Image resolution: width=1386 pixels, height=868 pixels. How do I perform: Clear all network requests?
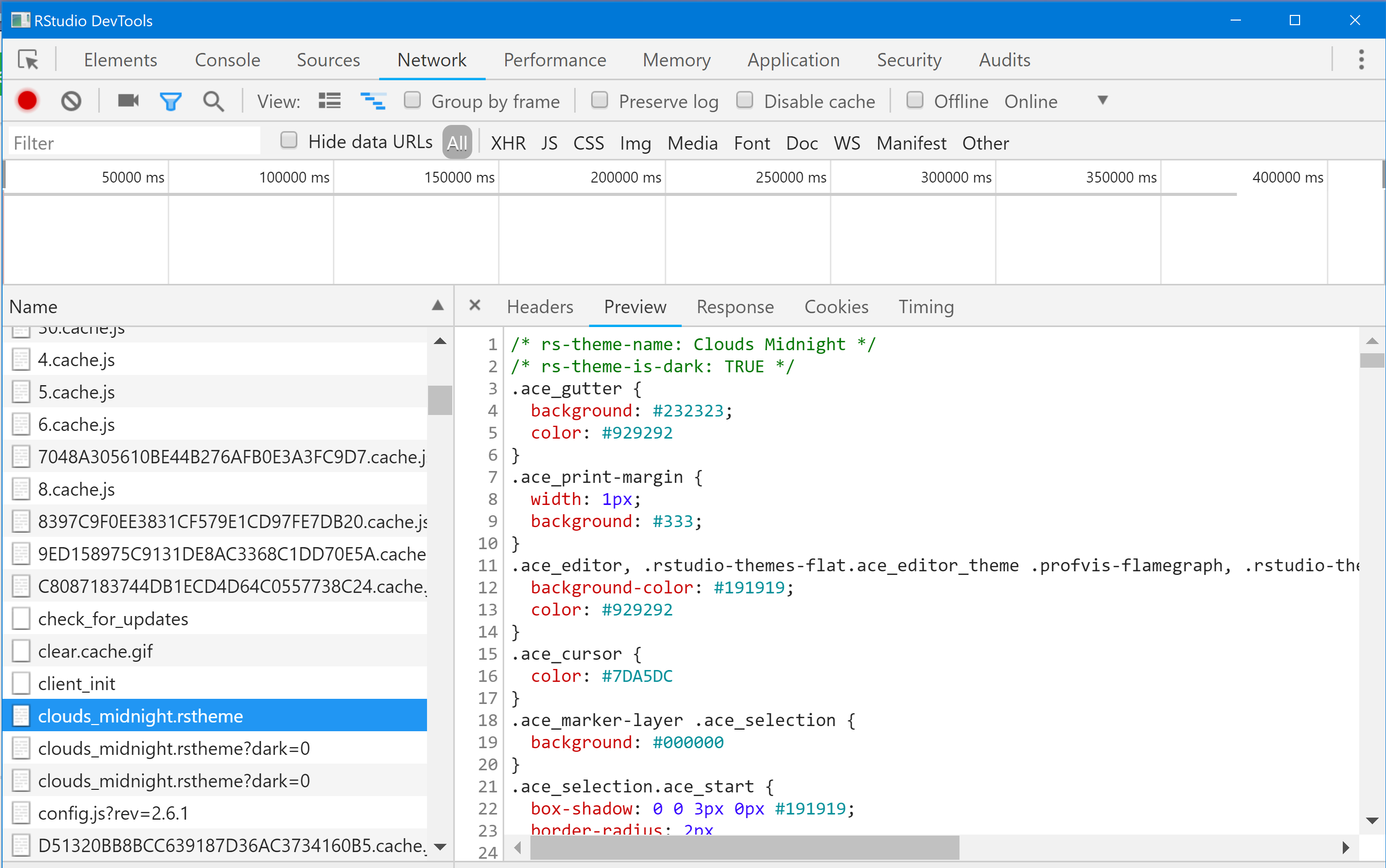(x=70, y=100)
